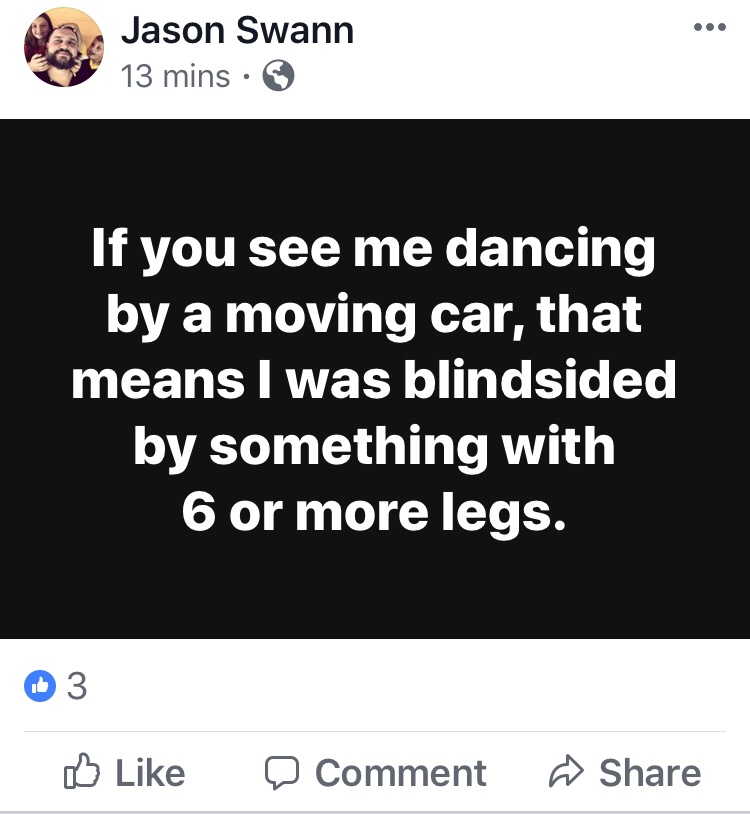Visit Jason Swann's profile via name
Image resolution: width=750 pixels, height=814 pixels.
237,30
